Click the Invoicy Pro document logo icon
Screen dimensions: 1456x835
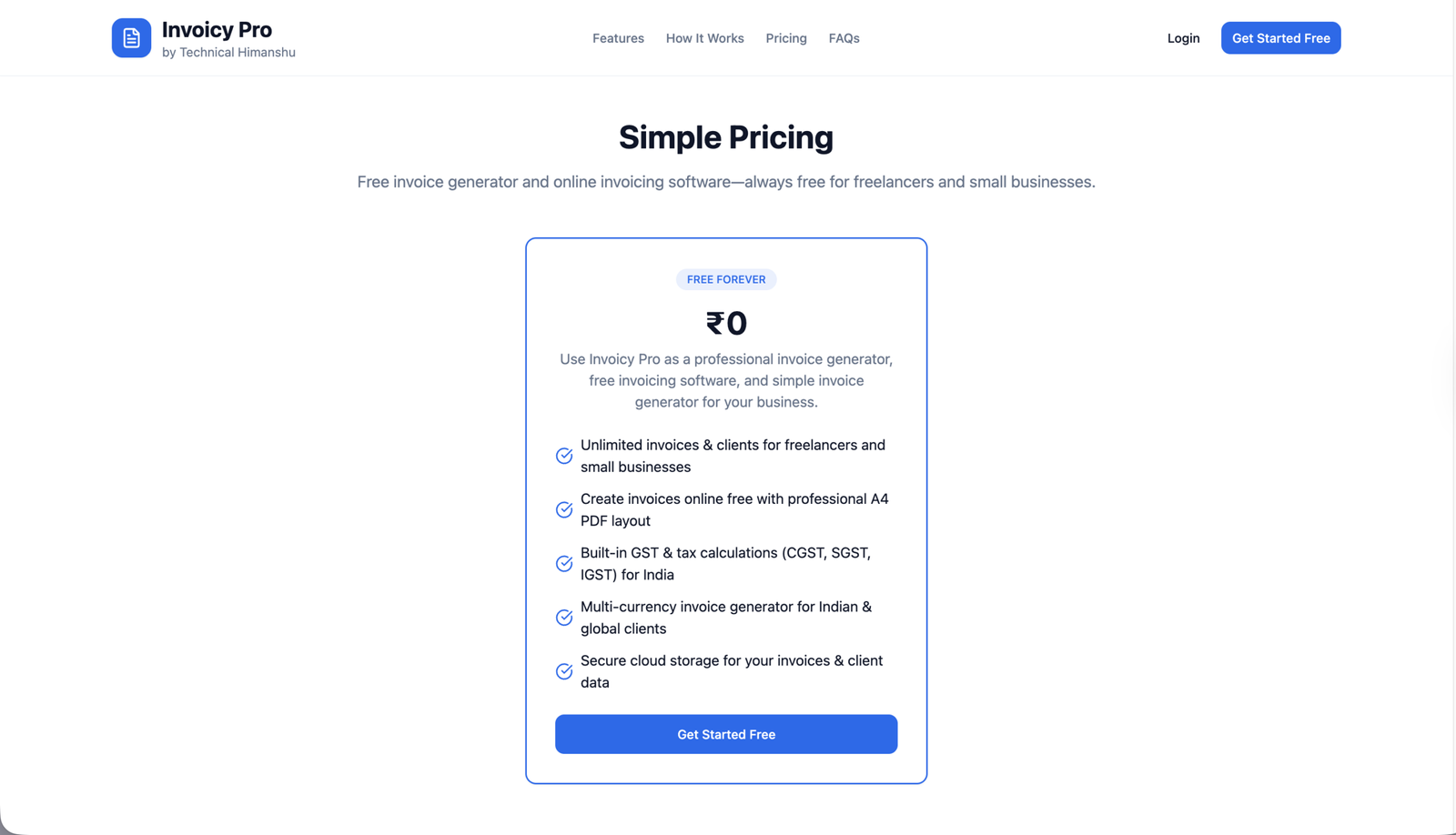tap(131, 38)
